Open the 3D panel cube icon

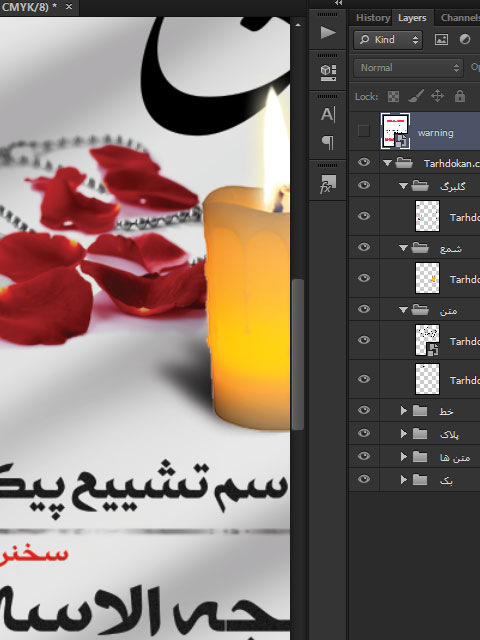(328, 73)
